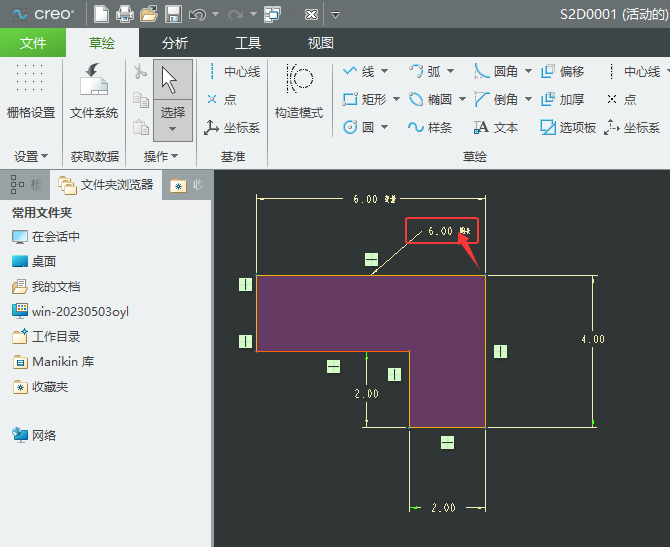The width and height of the screenshot is (670, 547).
Task: Switch to the 视图 ribbon tab
Action: [320, 43]
